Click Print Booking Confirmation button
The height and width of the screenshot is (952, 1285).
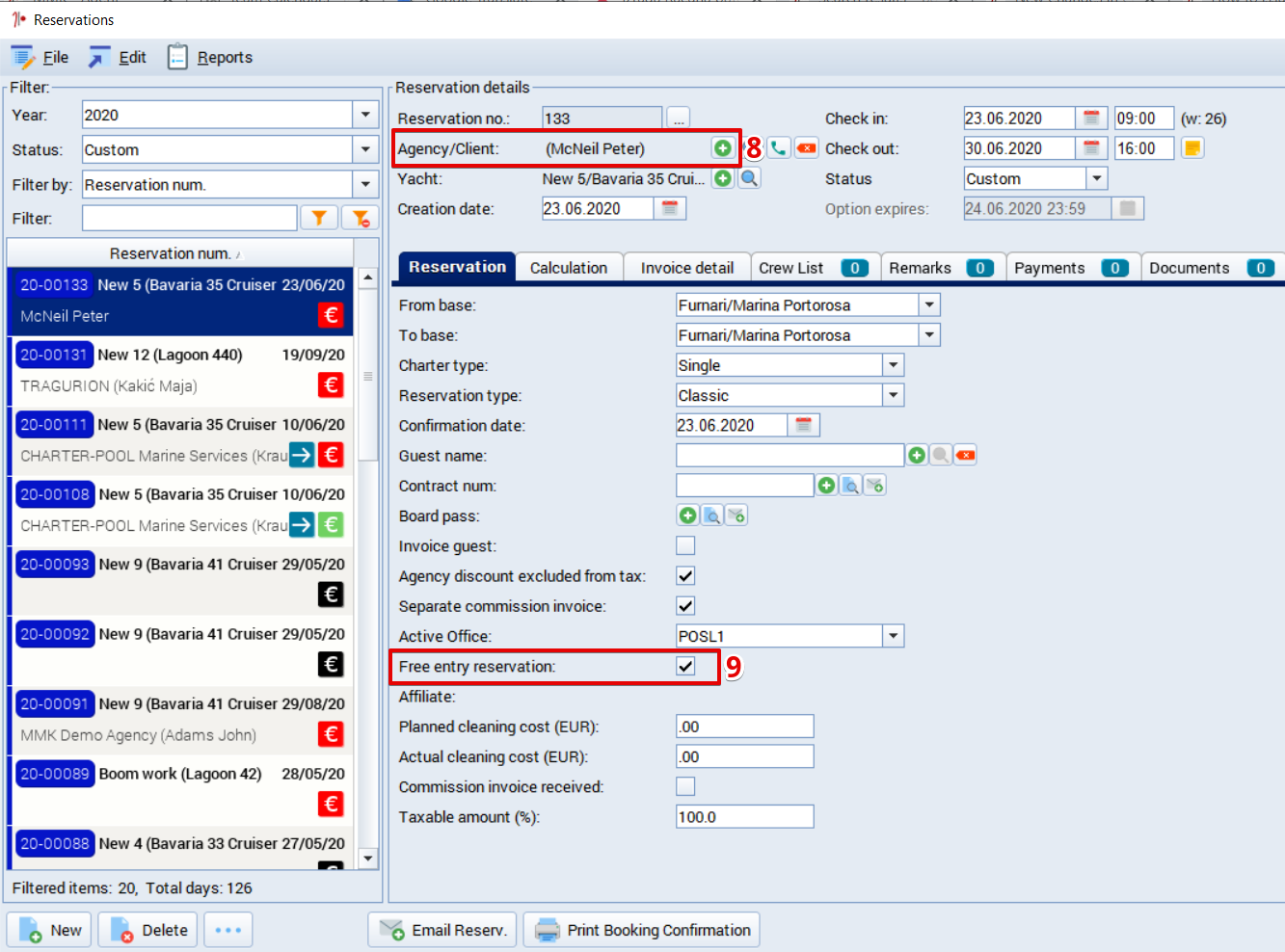pos(642,930)
